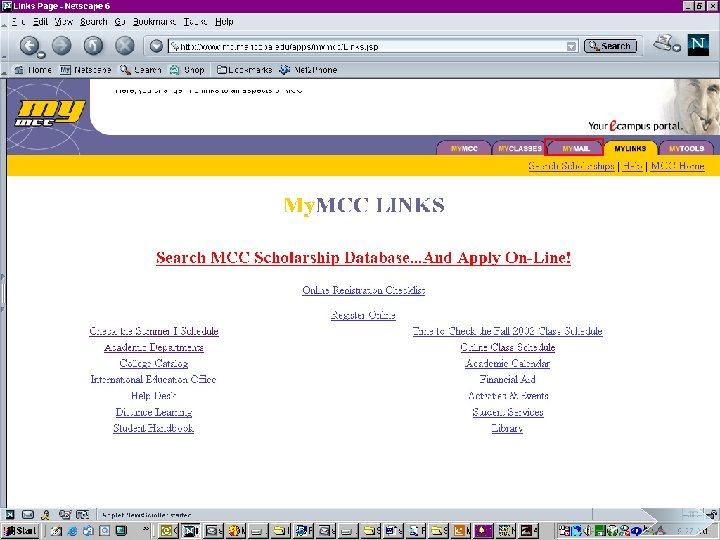This screenshot has width=720, height=540.
Task: Go back with the Back arrow button
Action: [30, 45]
